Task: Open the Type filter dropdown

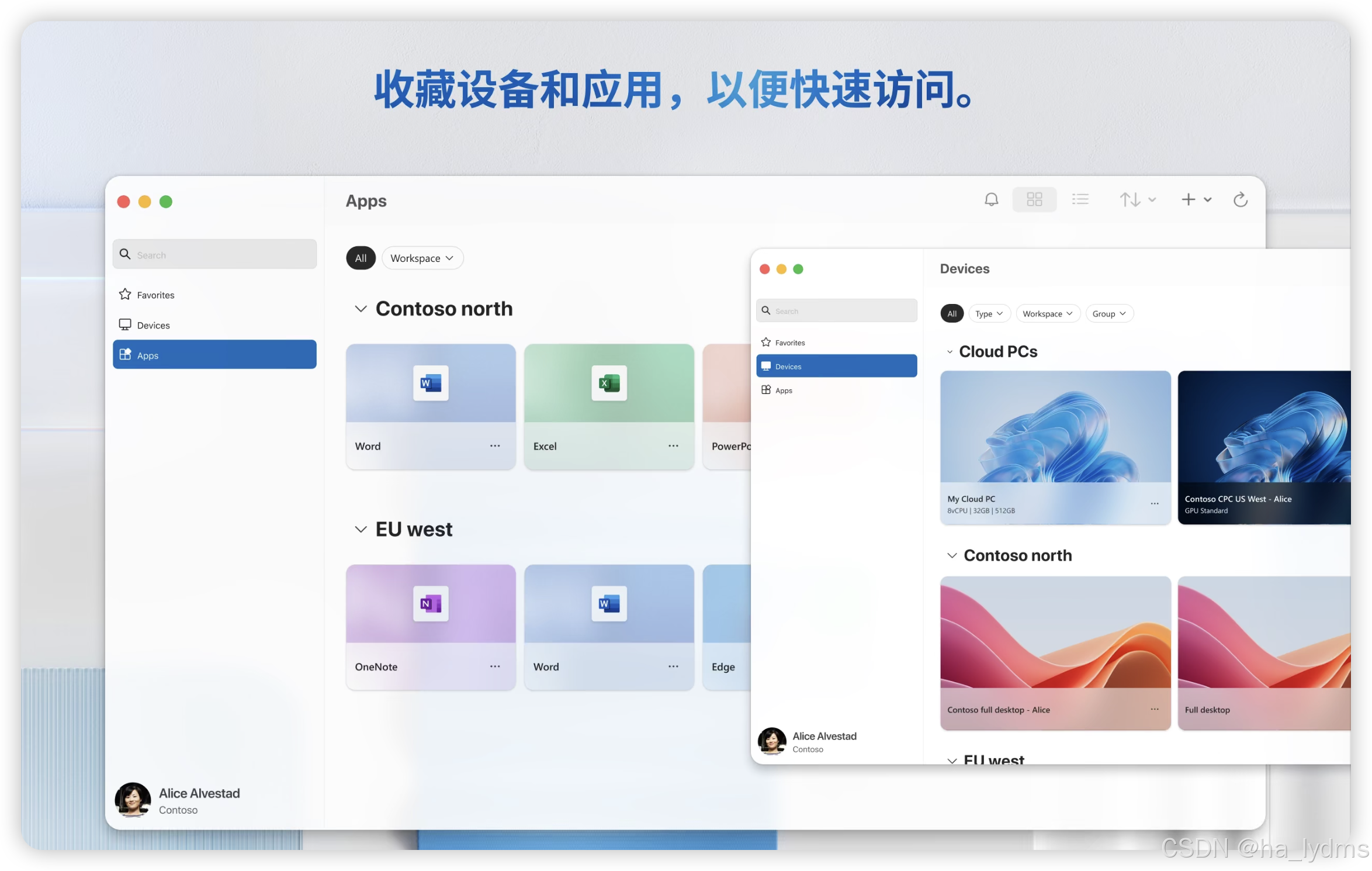Action: pos(989,314)
